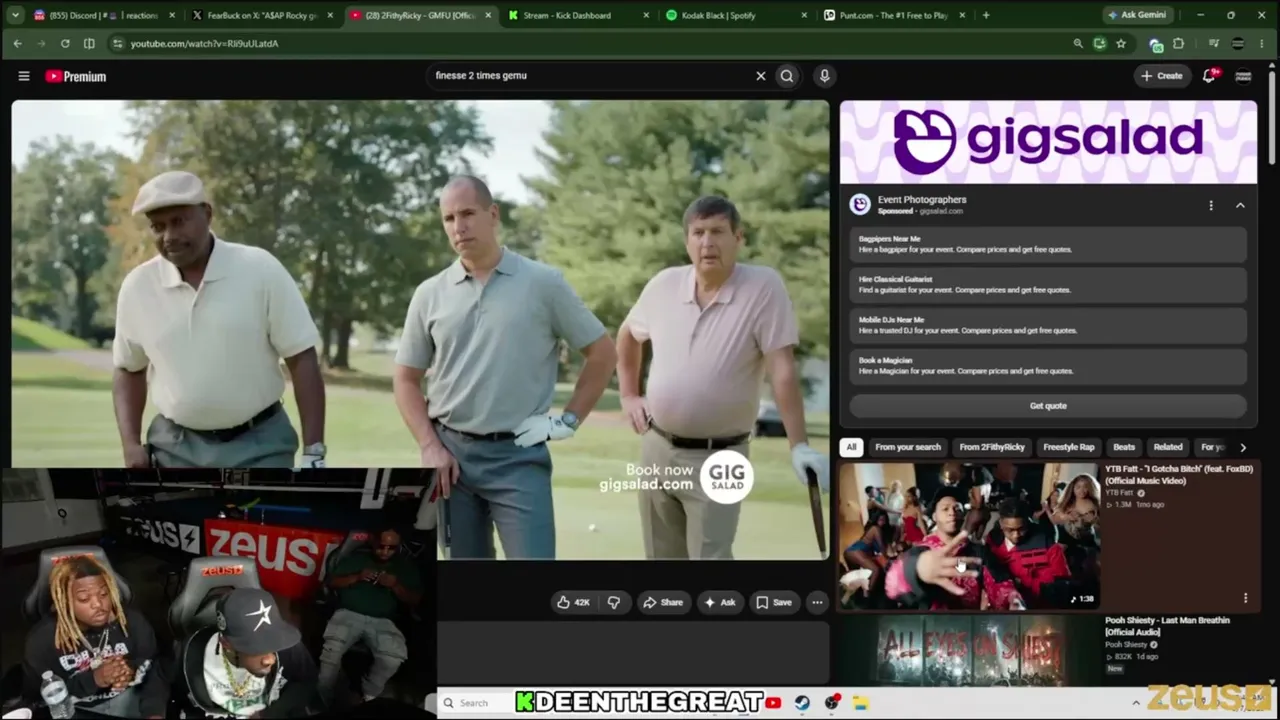Open the YouTube guide hamburger menu

[x=24, y=76]
